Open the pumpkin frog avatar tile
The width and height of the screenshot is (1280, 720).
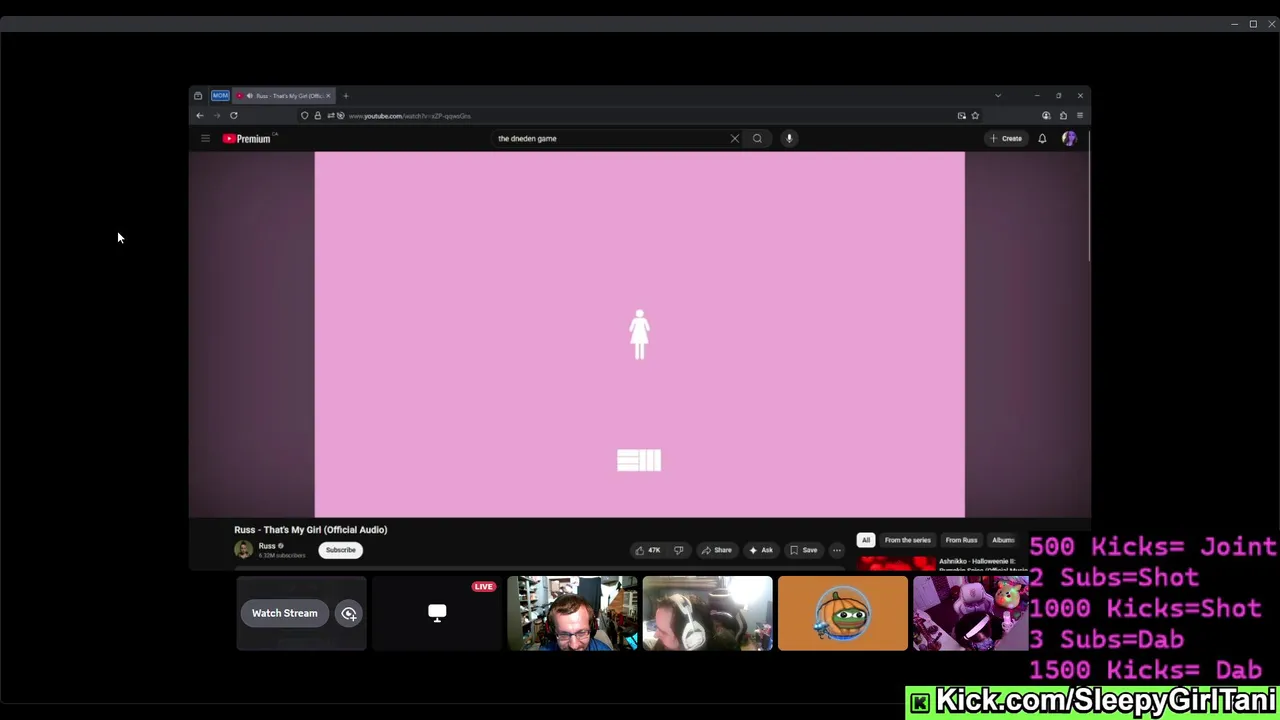[843, 613]
